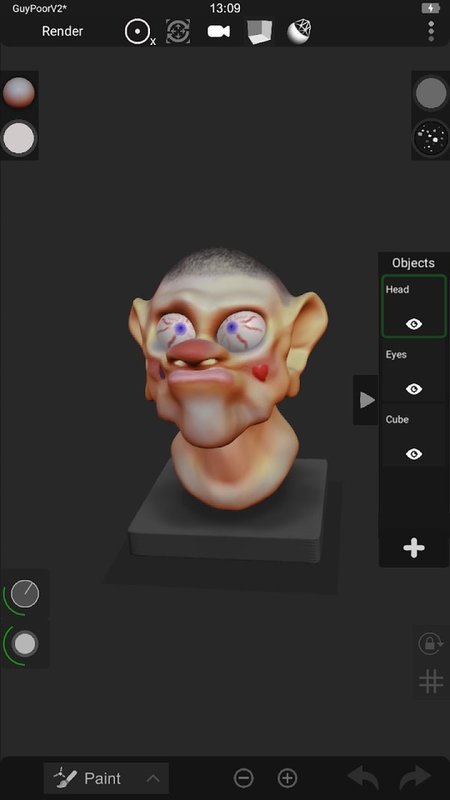Open the mesh sphere wireframe icon

coord(299,31)
